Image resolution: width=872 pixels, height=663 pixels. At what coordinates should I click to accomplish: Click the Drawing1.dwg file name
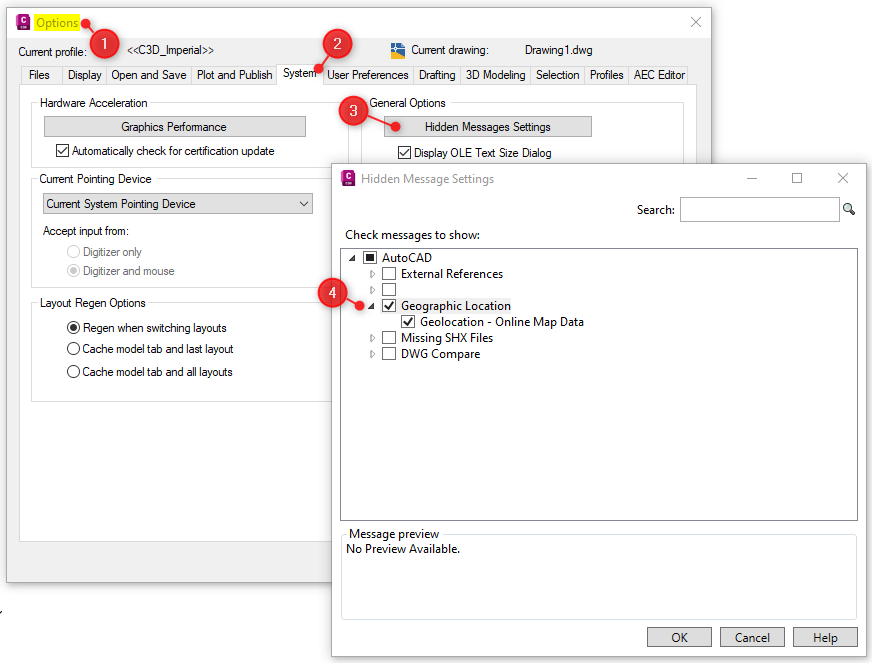point(558,50)
